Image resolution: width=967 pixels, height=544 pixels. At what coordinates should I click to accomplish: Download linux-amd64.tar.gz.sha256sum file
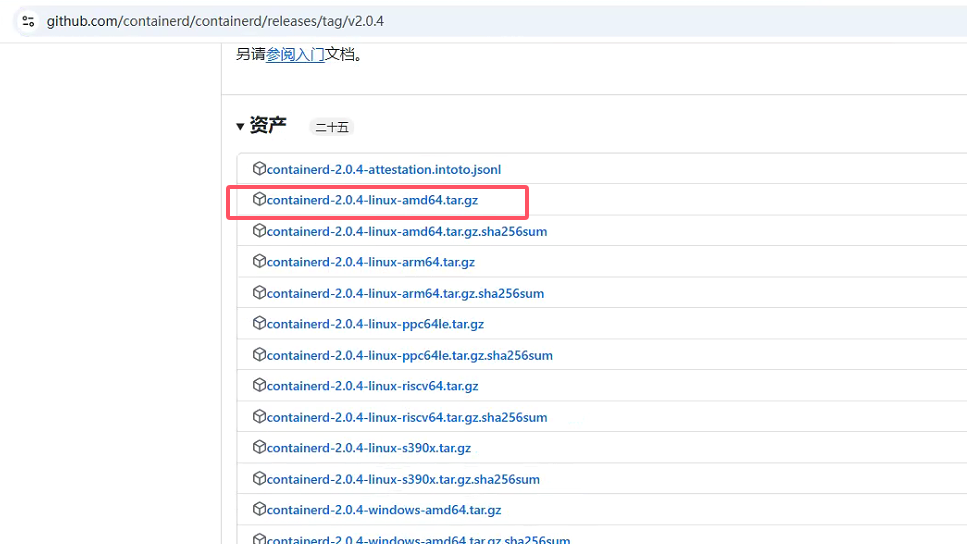click(406, 231)
